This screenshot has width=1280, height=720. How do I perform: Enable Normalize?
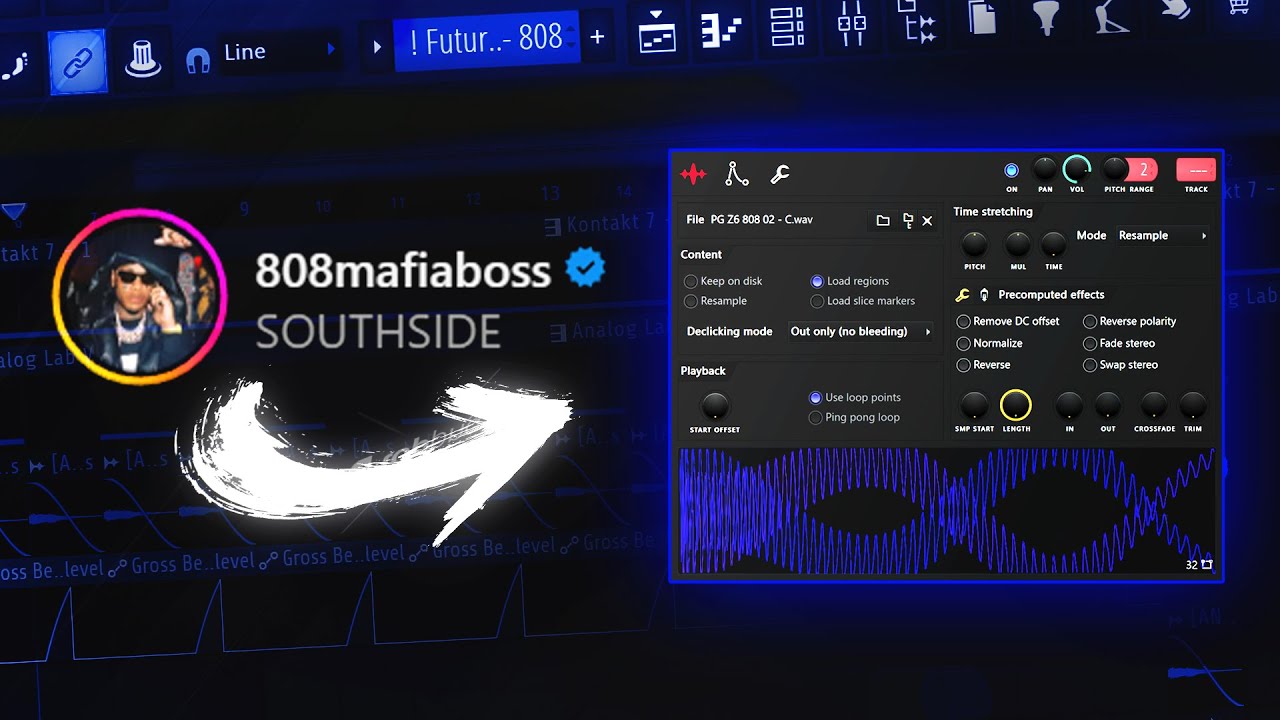[x=990, y=343]
